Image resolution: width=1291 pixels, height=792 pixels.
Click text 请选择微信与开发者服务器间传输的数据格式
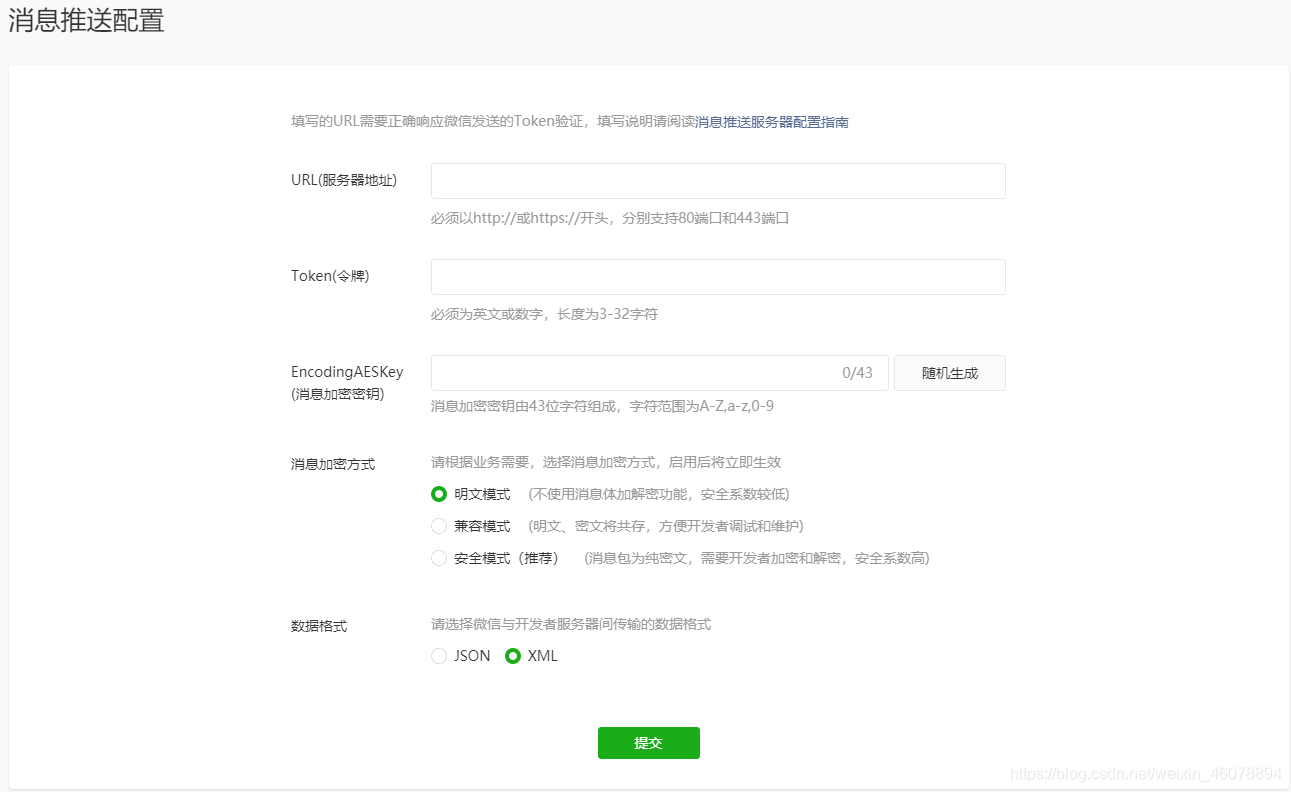(x=571, y=624)
